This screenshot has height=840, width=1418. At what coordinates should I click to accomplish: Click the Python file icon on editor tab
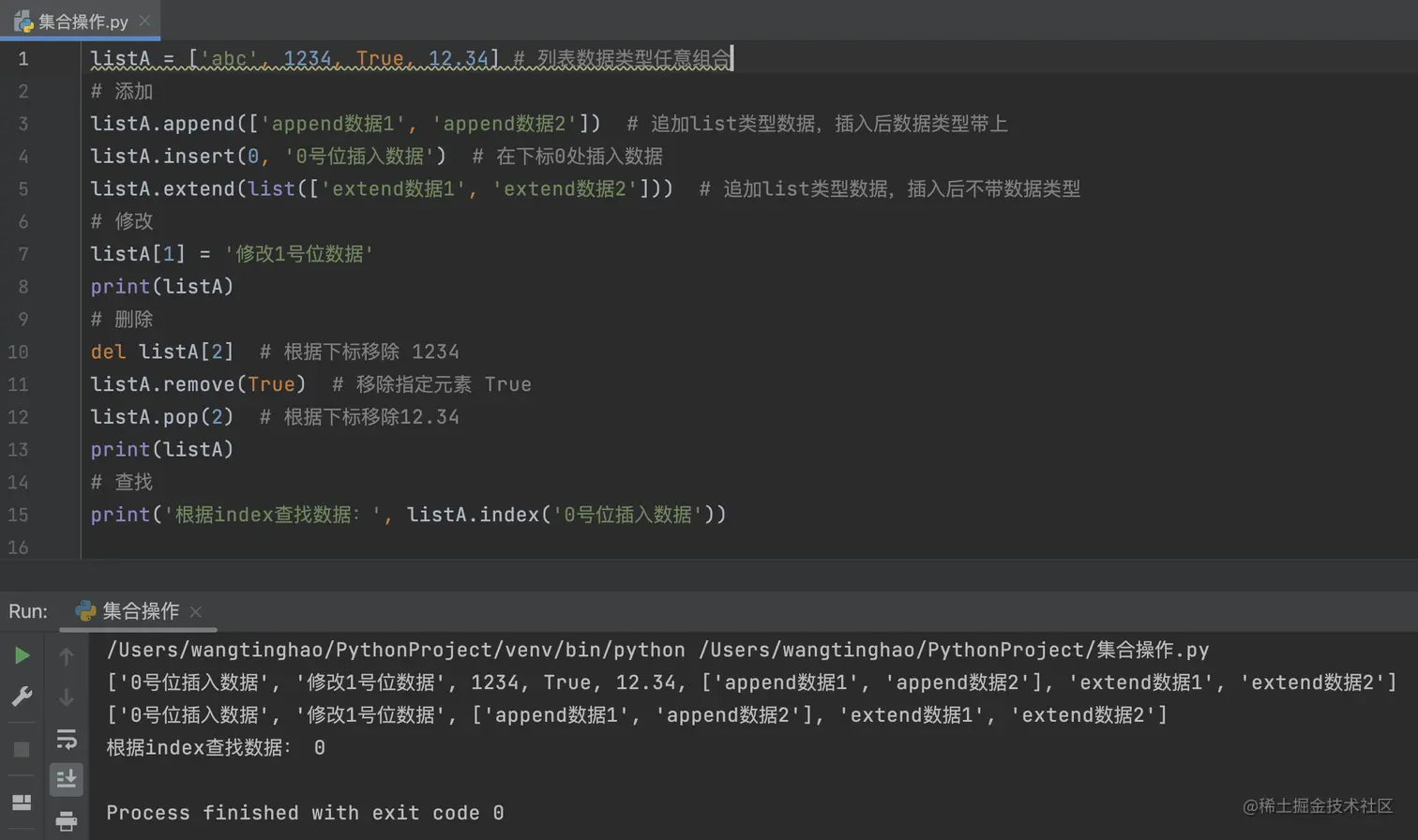click(x=23, y=21)
